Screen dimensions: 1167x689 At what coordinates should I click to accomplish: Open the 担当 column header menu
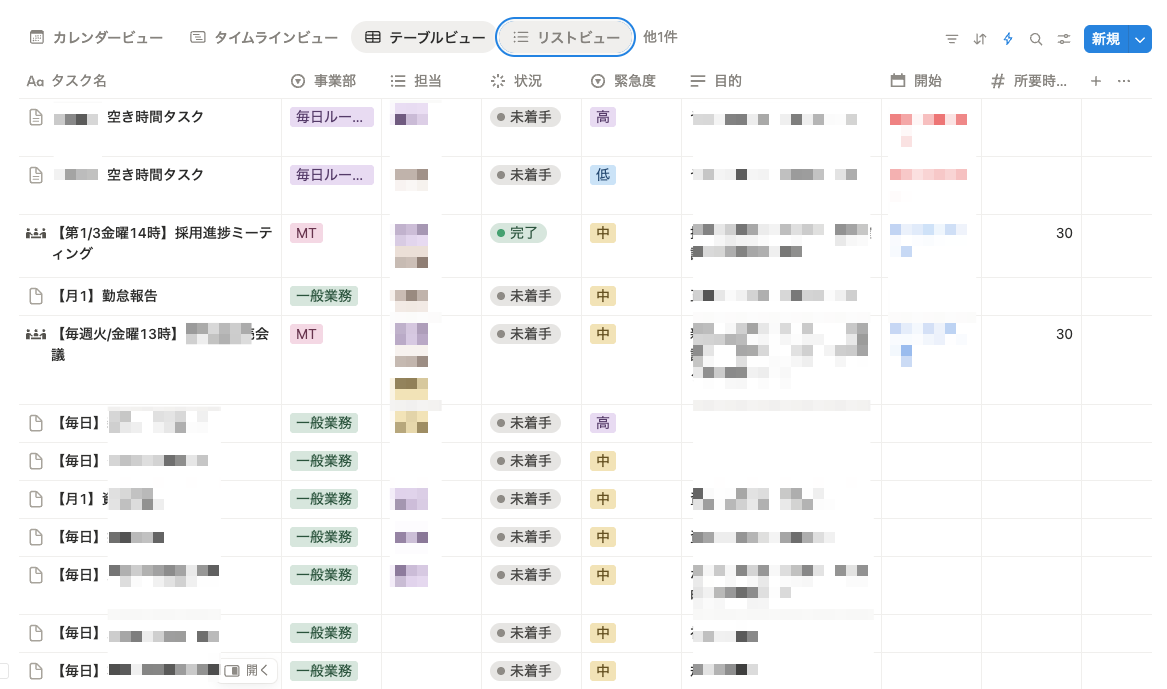[432, 80]
